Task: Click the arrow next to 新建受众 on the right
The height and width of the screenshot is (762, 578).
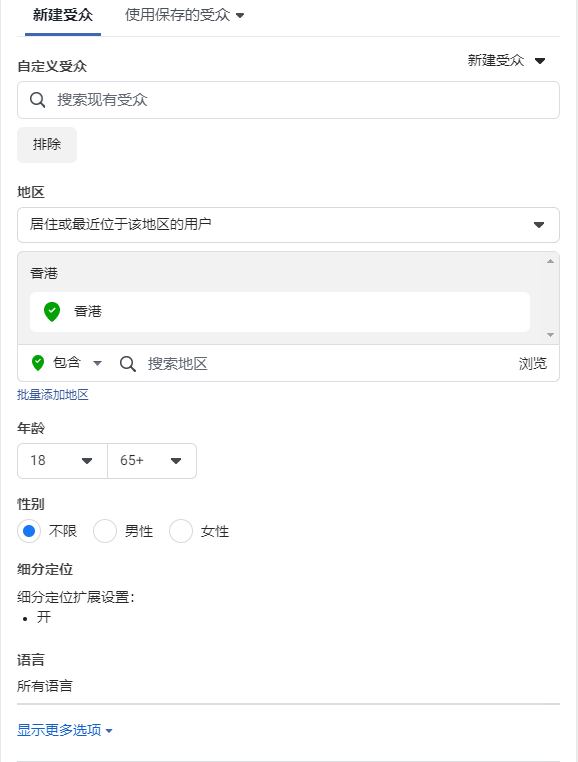Action: 540,61
